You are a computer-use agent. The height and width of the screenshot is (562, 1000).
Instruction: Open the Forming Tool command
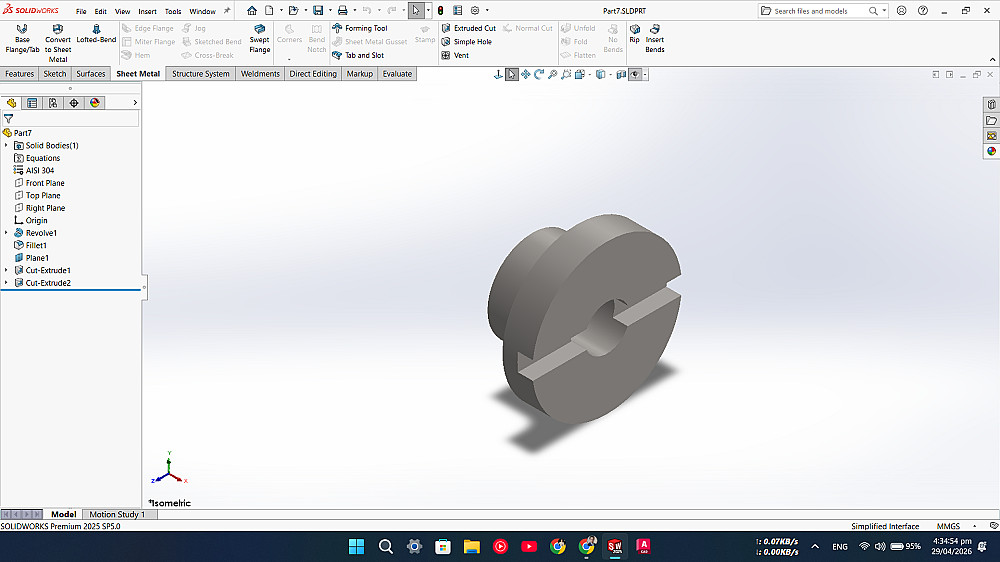[x=360, y=28]
